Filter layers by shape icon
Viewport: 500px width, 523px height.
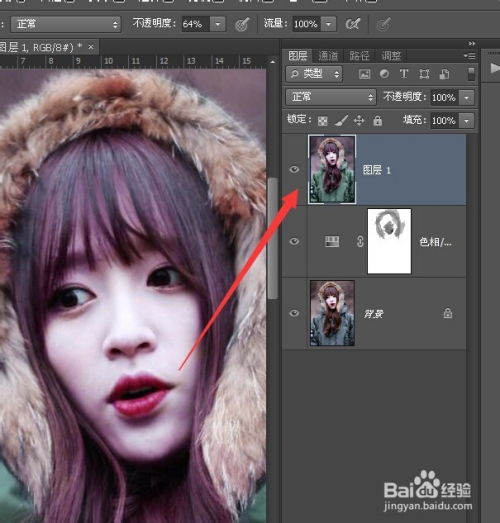pyautogui.click(x=424, y=74)
